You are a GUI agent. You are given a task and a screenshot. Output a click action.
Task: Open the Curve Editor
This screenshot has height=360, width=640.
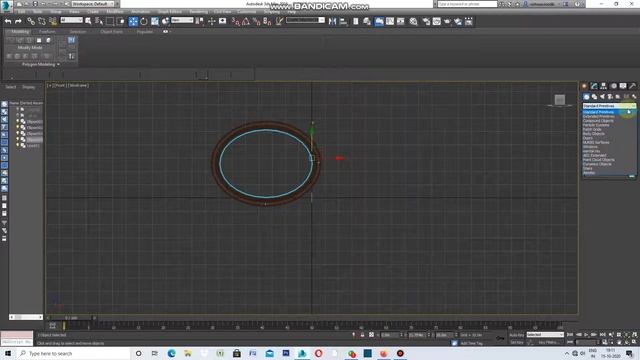tap(390, 21)
